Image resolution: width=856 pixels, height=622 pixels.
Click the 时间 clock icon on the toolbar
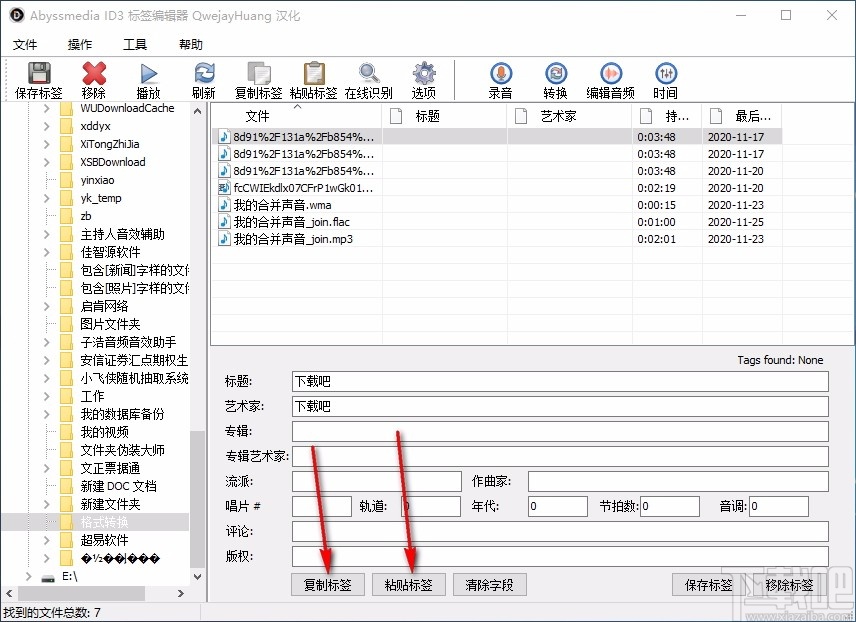pos(666,74)
